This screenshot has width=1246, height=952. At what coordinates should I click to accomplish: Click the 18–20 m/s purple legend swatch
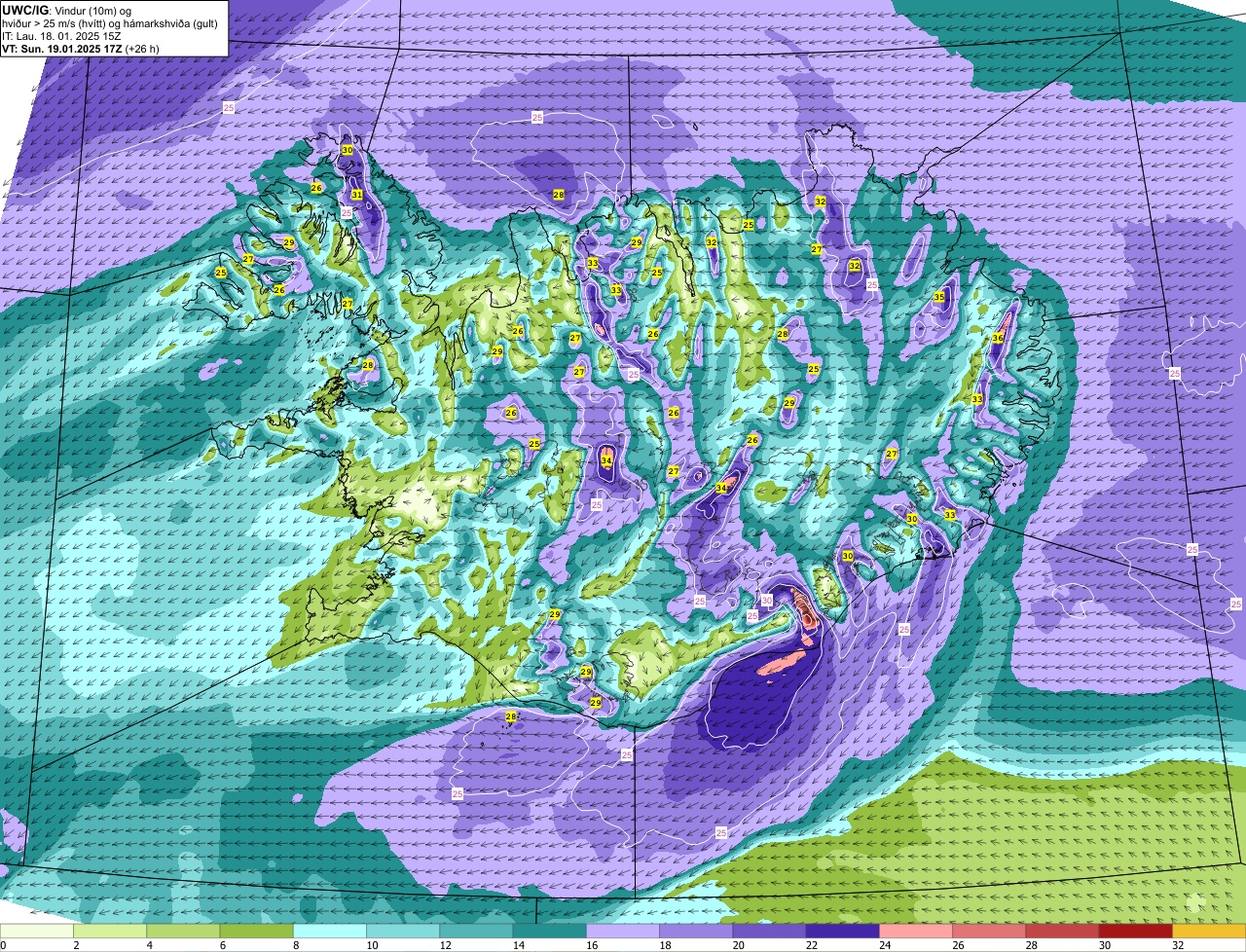click(696, 932)
